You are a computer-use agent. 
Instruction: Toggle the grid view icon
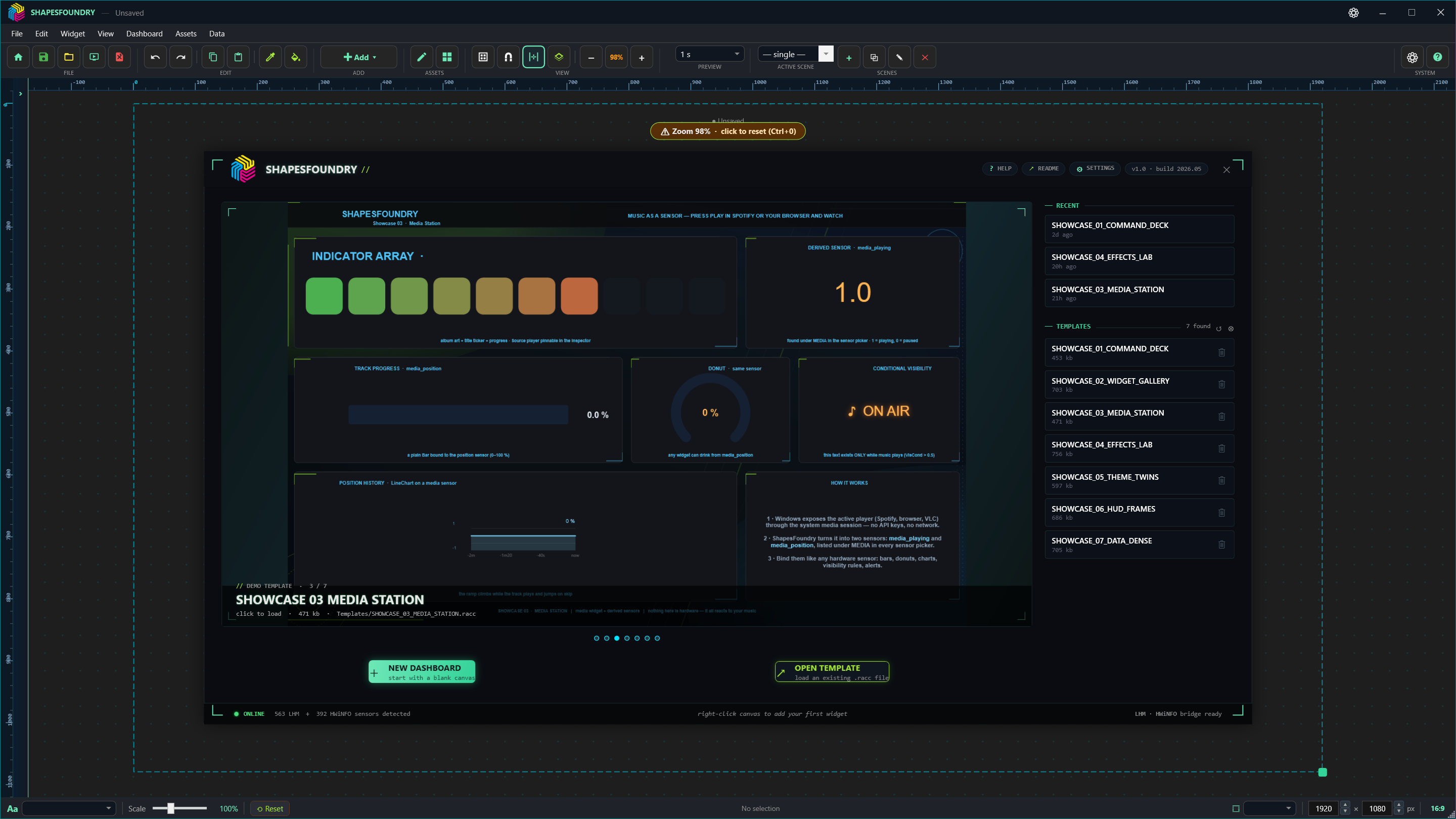pyautogui.click(x=483, y=57)
